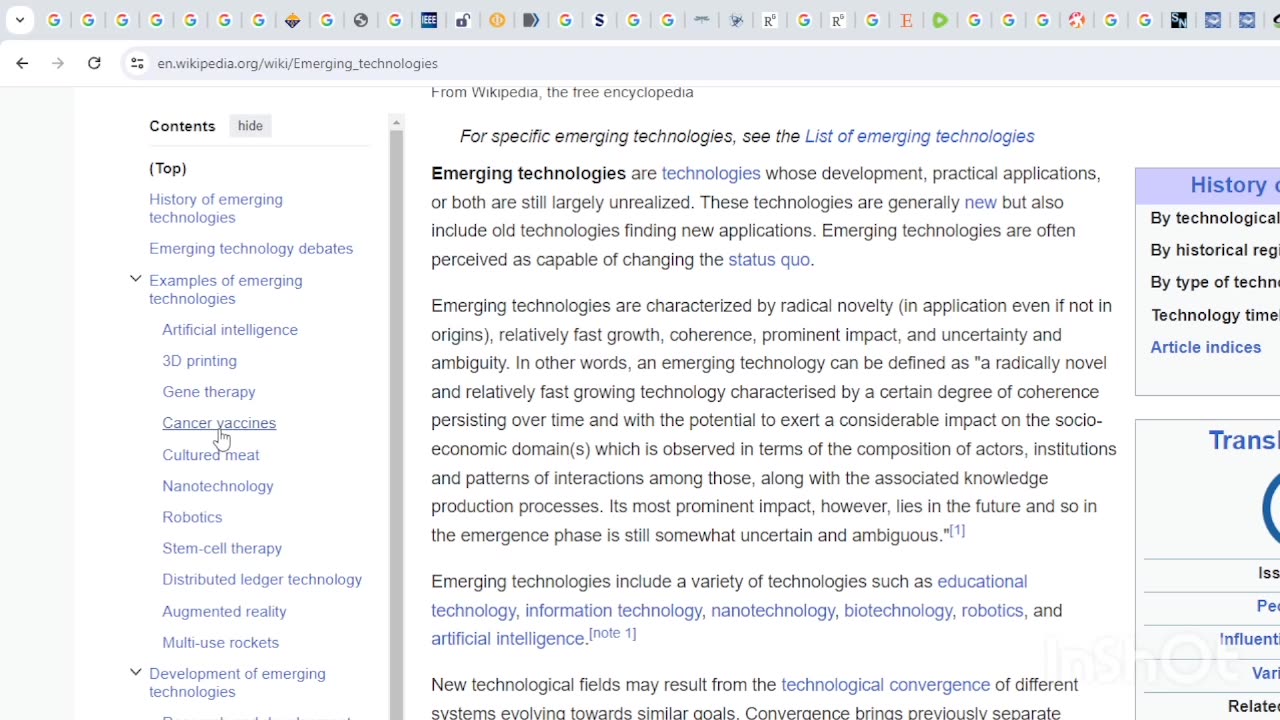The image size is (1280, 720).
Task: Collapse Development of emerging technologies section
Action: [x=136, y=673]
